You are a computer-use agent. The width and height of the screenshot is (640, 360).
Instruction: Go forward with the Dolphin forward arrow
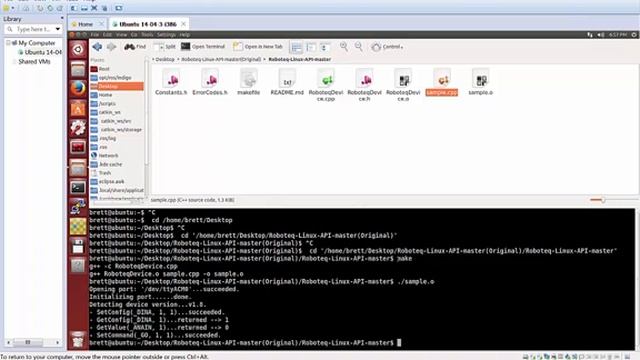[111, 47]
